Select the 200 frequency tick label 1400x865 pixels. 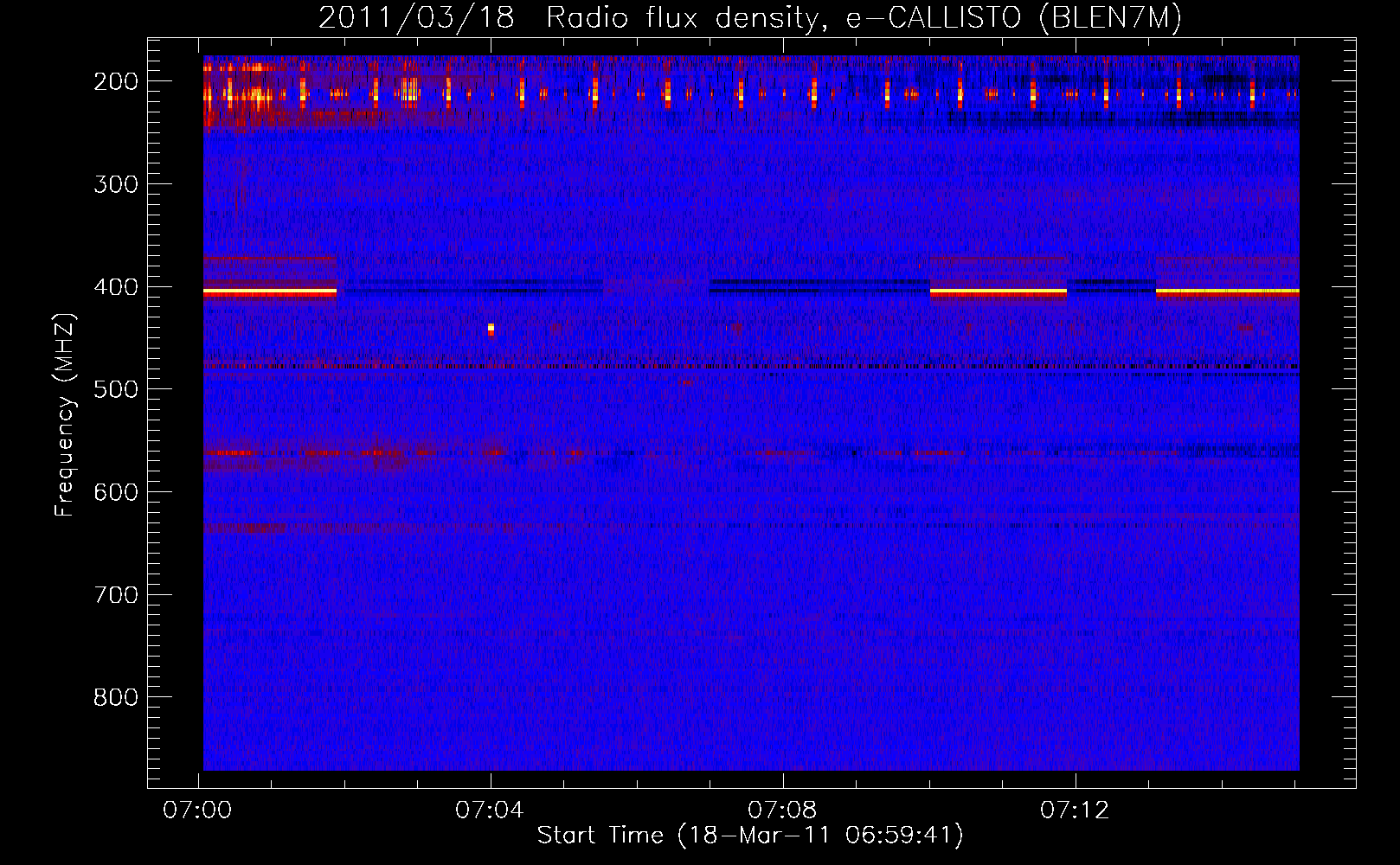click(x=116, y=81)
